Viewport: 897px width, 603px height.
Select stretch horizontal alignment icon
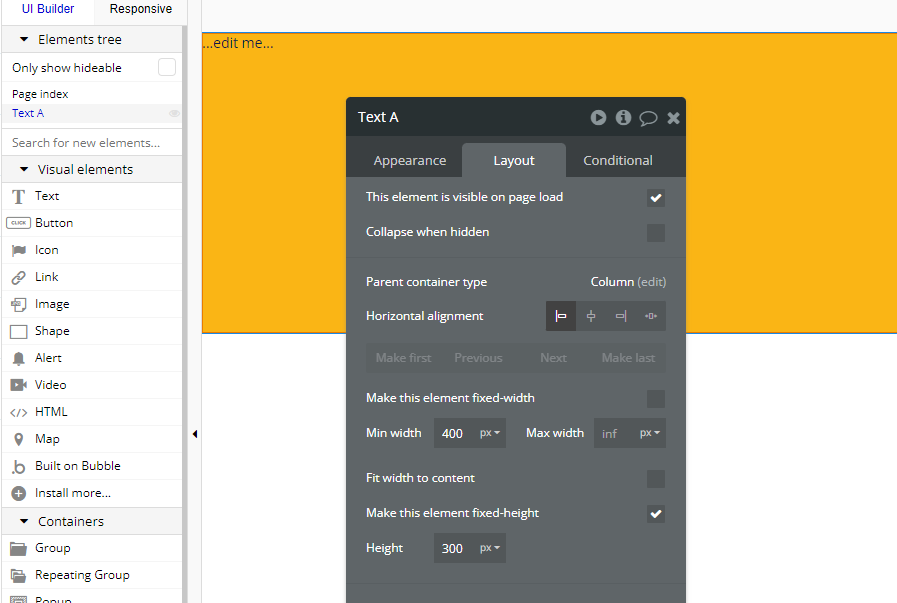click(651, 316)
